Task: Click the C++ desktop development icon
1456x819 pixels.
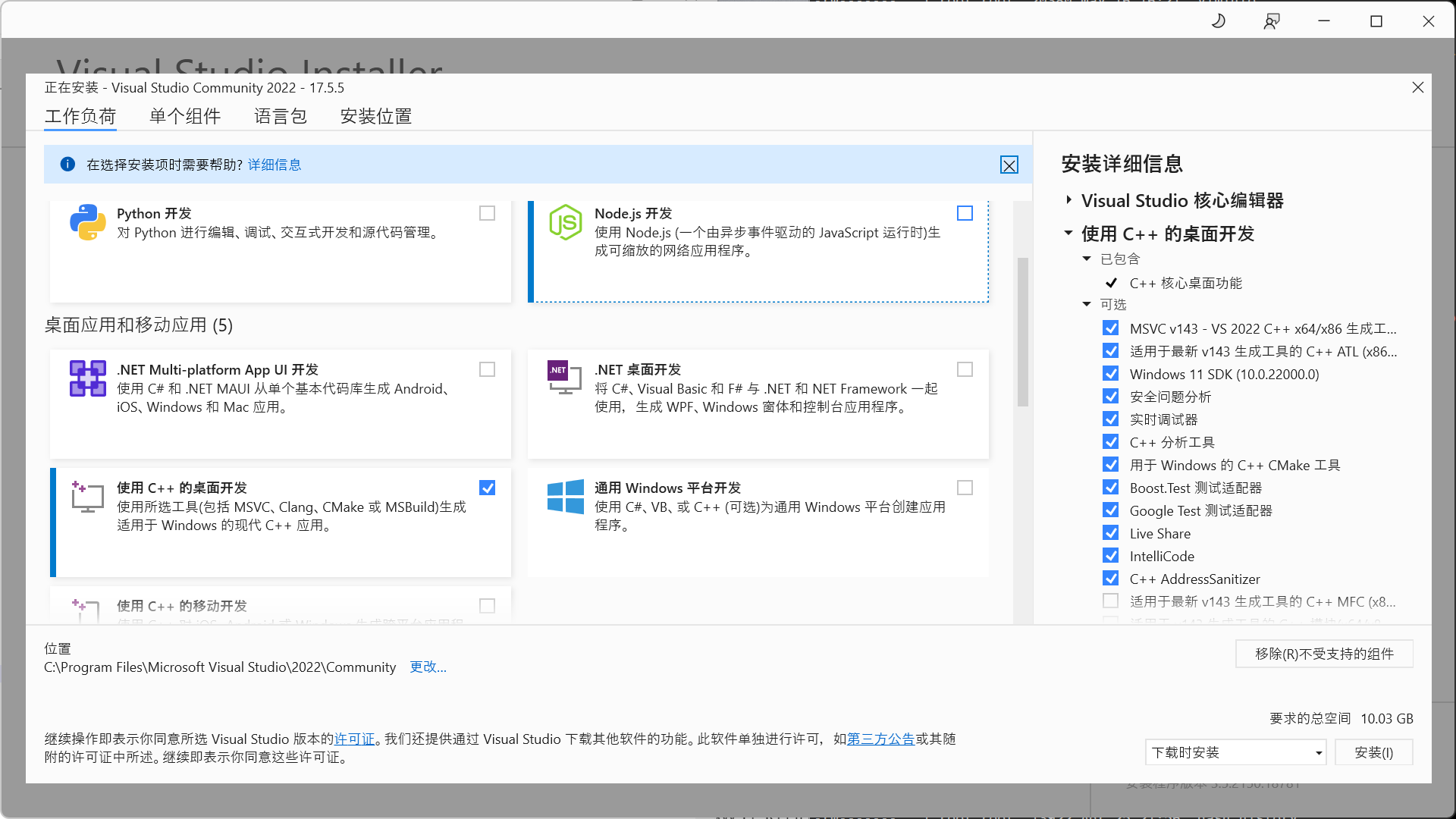Action: tap(87, 497)
